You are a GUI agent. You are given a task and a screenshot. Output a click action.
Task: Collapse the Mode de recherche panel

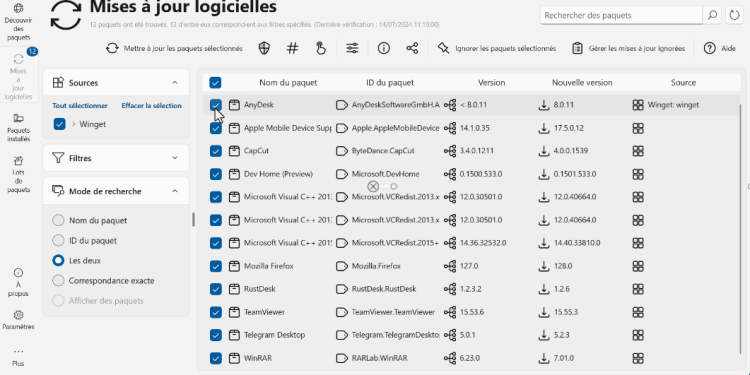(x=175, y=191)
